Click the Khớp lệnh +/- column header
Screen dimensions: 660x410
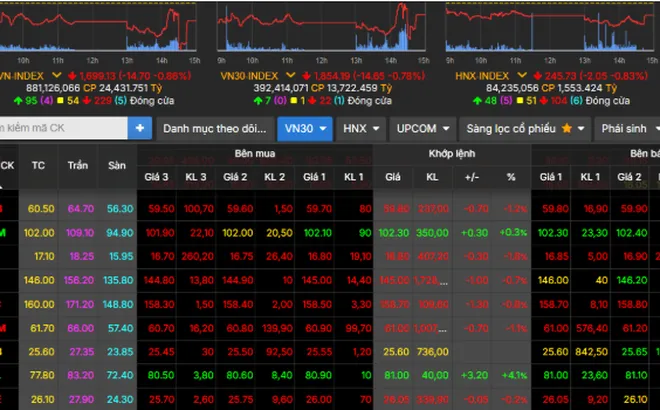coord(472,177)
